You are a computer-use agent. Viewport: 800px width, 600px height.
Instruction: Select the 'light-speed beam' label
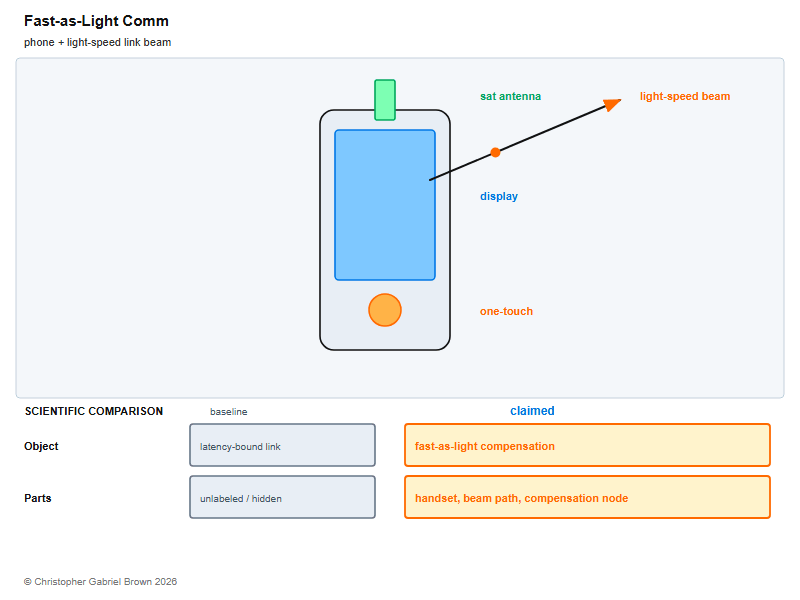pos(685,96)
